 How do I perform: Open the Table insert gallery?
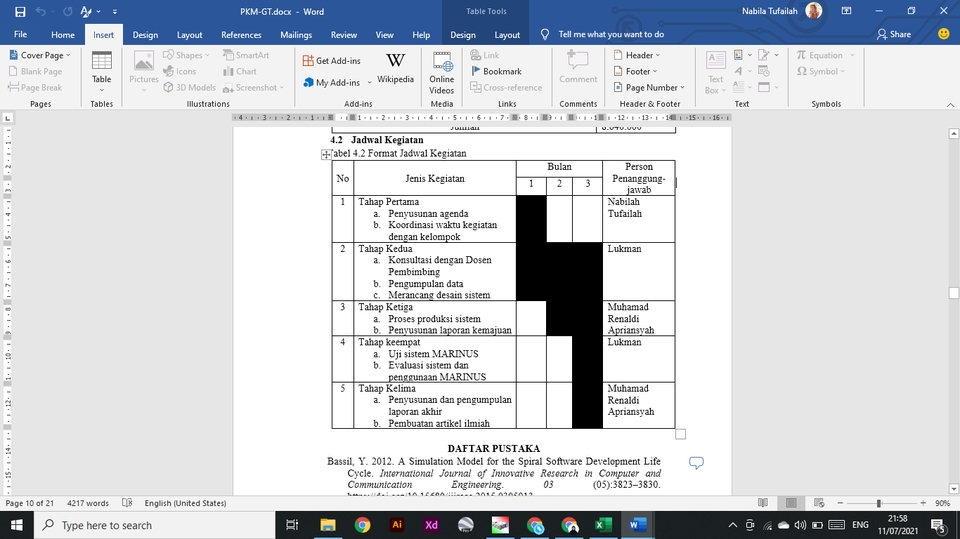click(x=102, y=72)
